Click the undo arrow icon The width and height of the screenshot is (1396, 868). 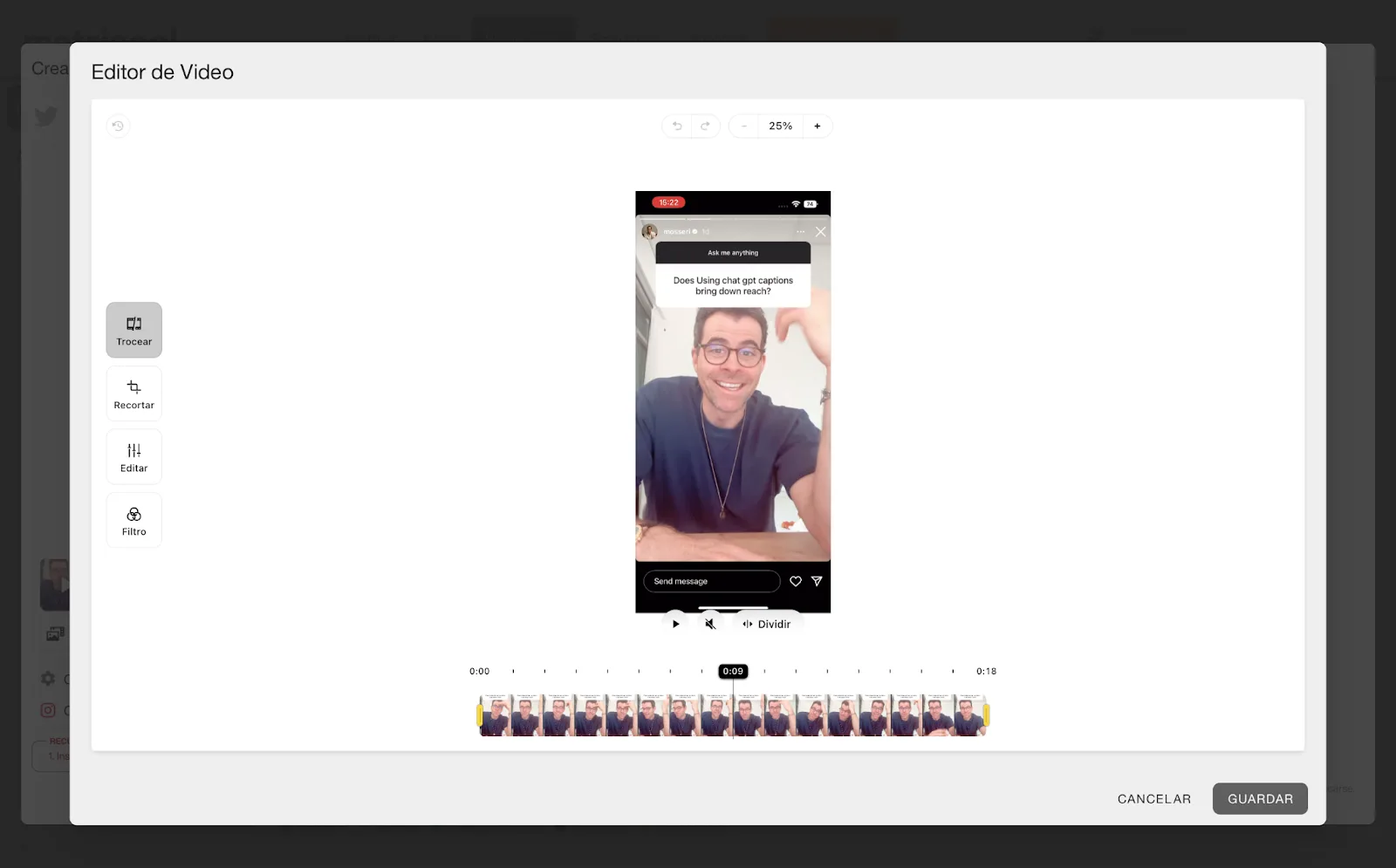(677, 126)
